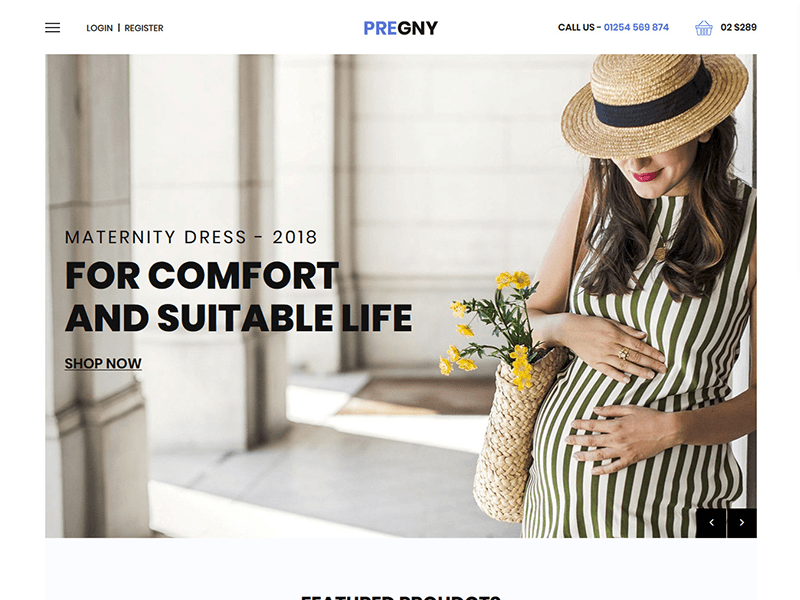Click the AND SUITABLE LIFE headline line
Viewport: 800px width, 600px height.
(238, 318)
